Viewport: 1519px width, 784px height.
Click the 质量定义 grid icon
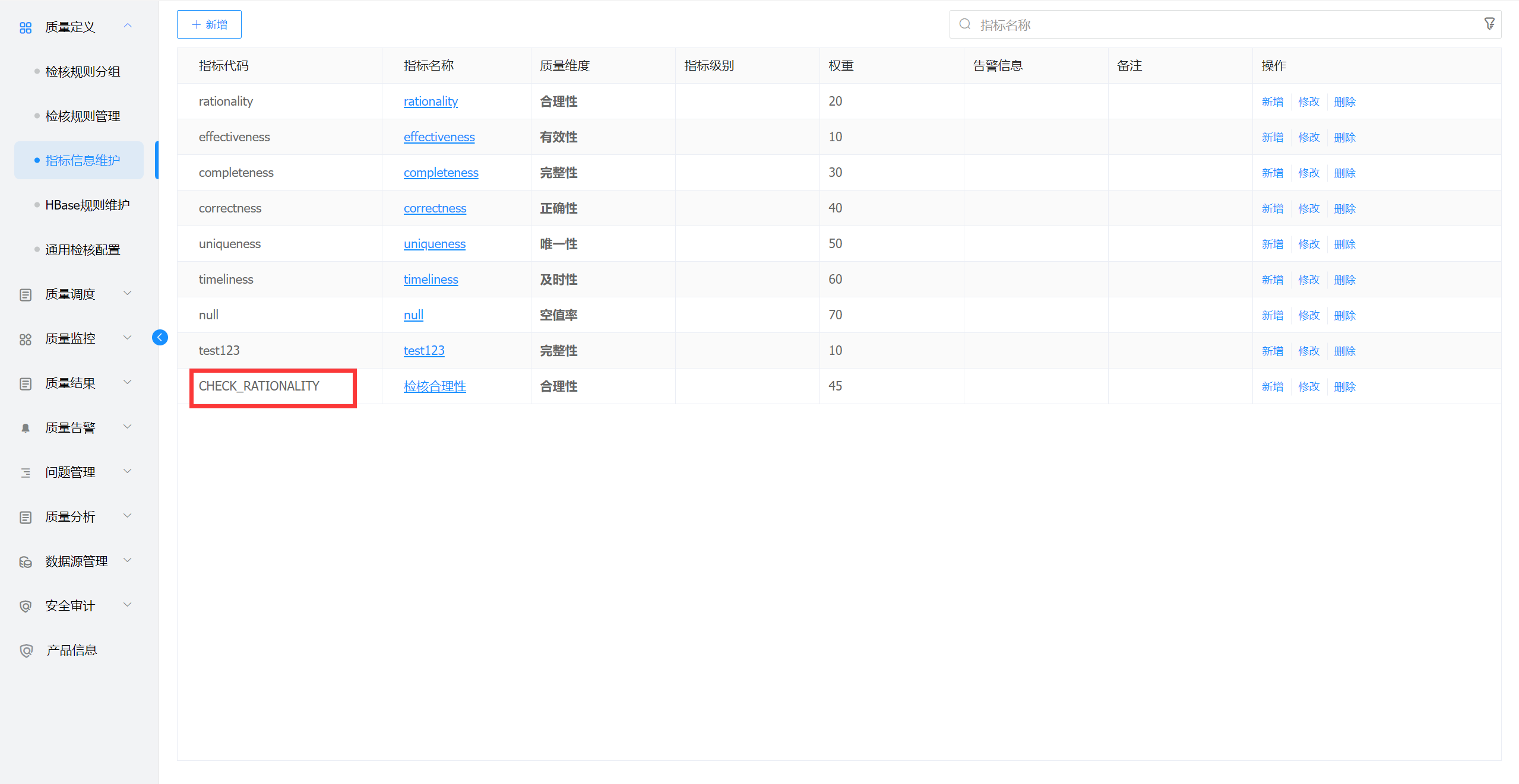tap(26, 27)
